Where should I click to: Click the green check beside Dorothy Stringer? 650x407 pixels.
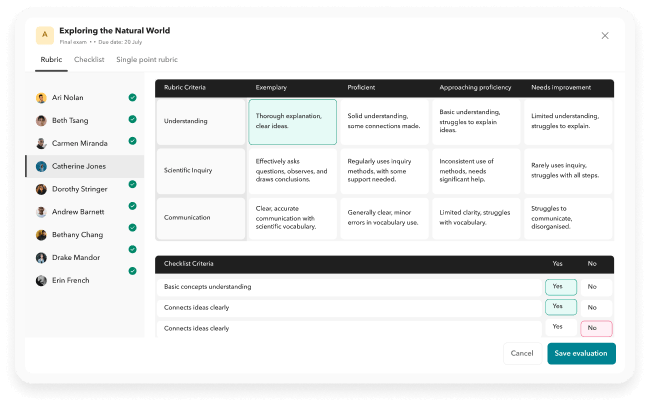132,184
